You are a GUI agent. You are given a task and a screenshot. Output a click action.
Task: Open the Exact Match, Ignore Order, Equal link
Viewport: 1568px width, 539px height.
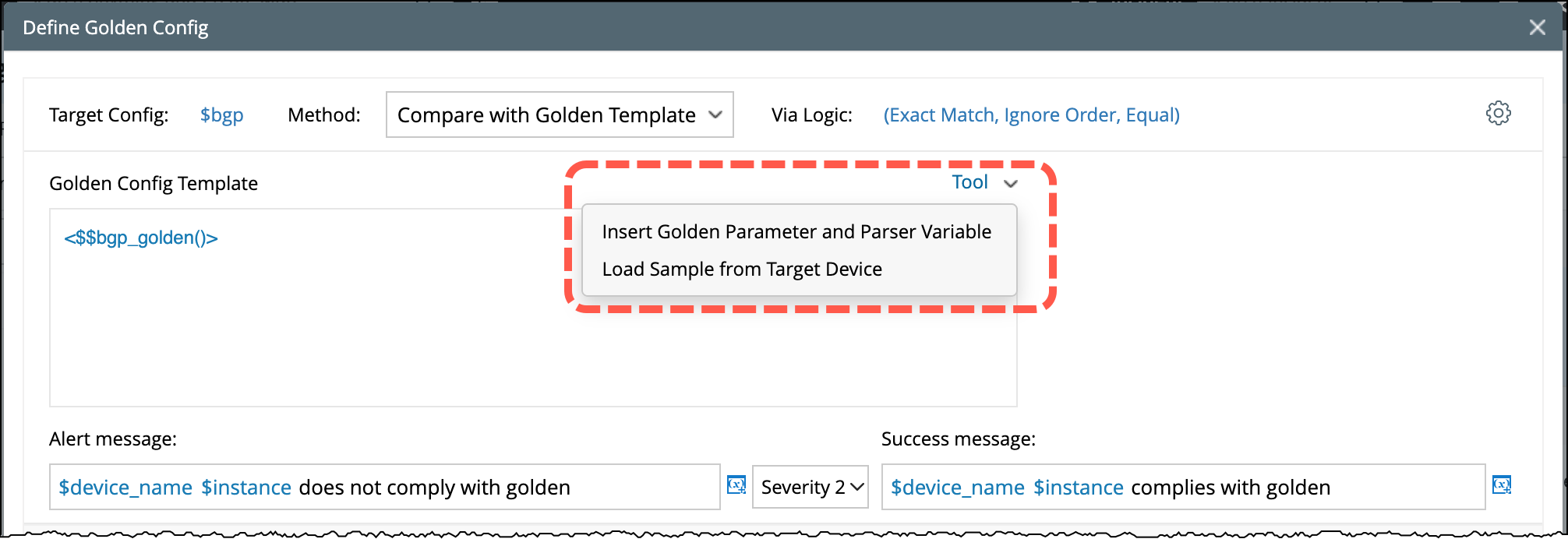coord(1030,115)
